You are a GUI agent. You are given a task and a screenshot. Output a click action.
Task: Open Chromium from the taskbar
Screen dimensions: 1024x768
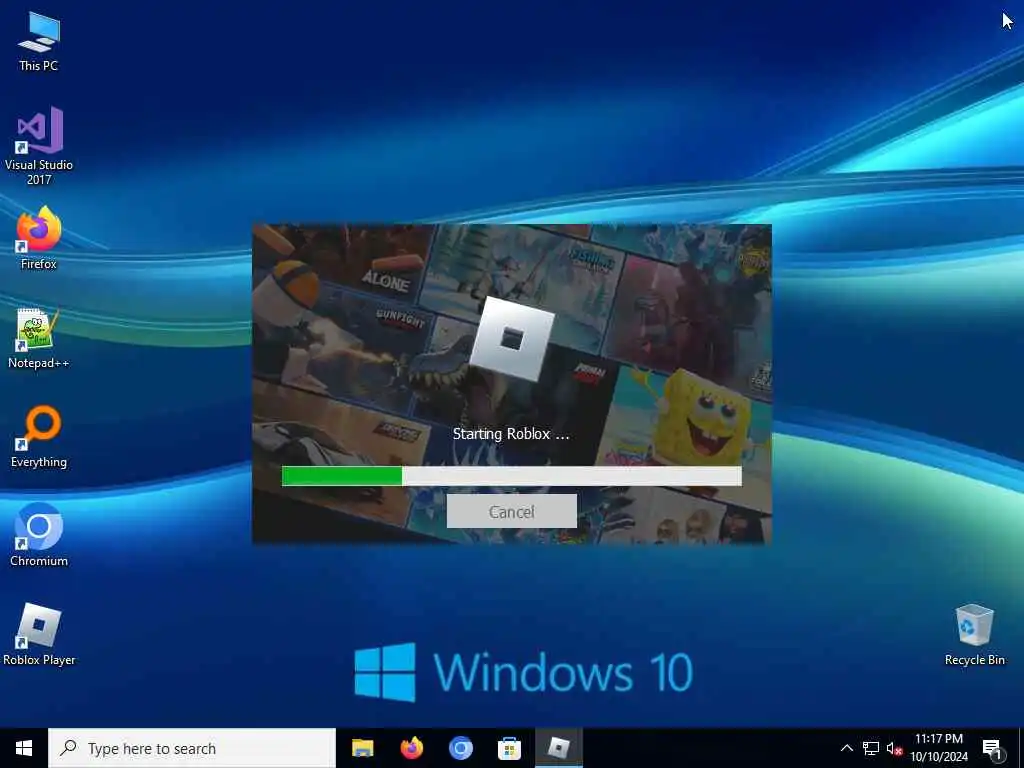(460, 748)
